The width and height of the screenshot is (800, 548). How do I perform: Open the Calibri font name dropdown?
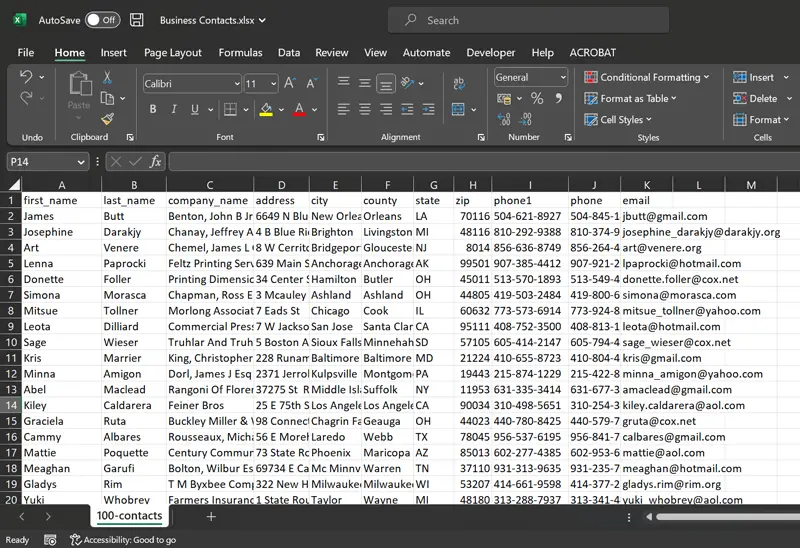point(237,84)
